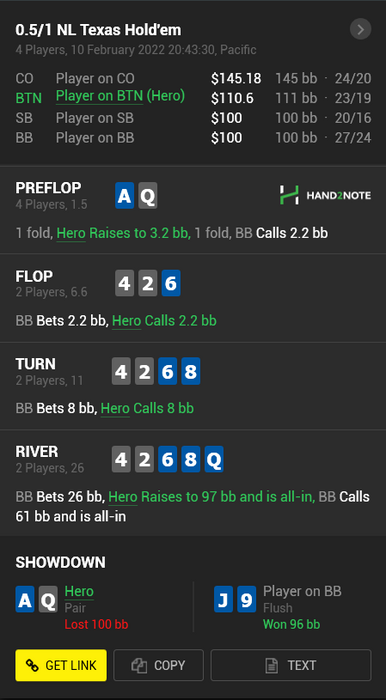Click the blue Ace card in preflop
The image size is (386, 700).
pyautogui.click(x=125, y=196)
